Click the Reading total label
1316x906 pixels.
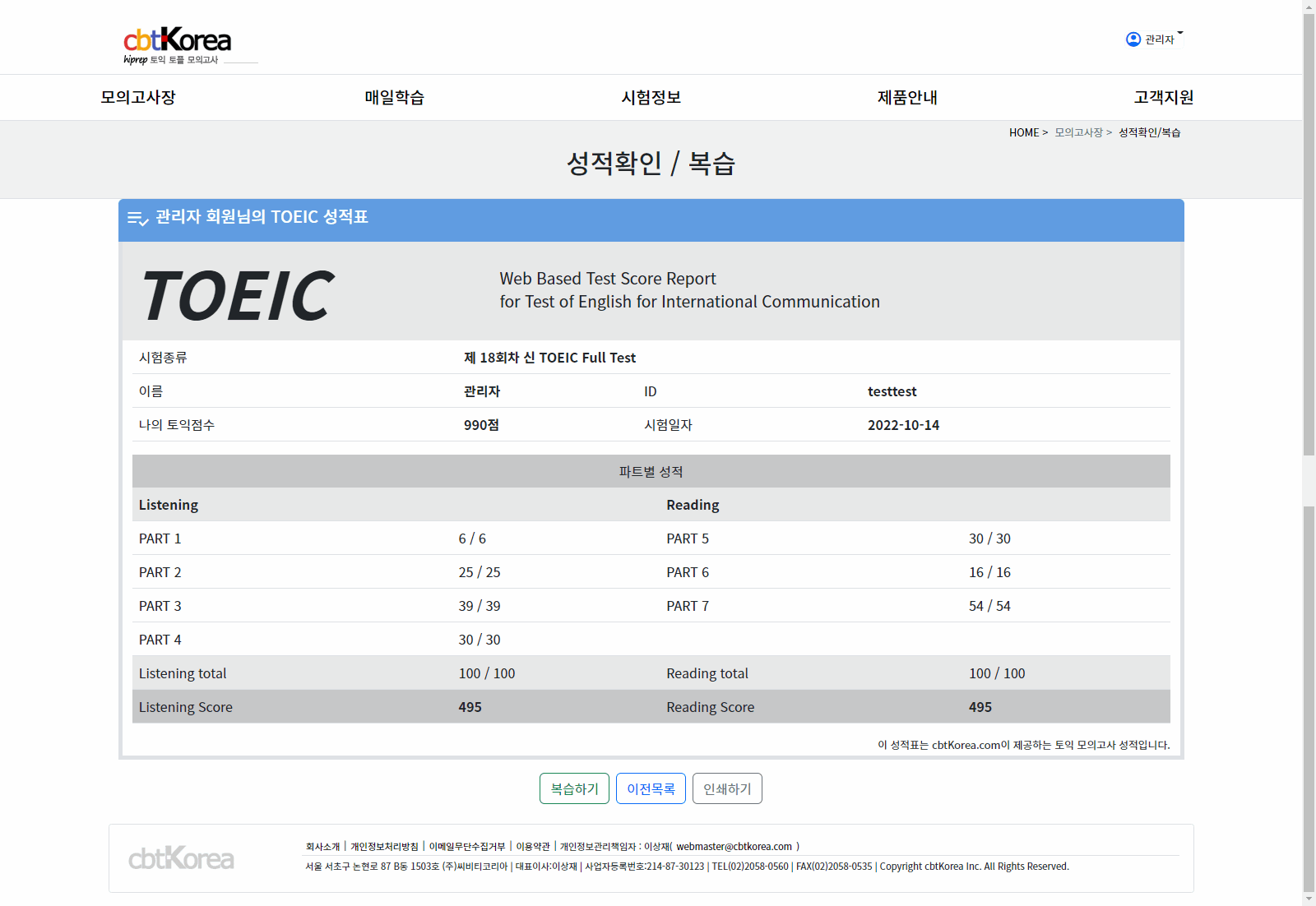coord(707,673)
